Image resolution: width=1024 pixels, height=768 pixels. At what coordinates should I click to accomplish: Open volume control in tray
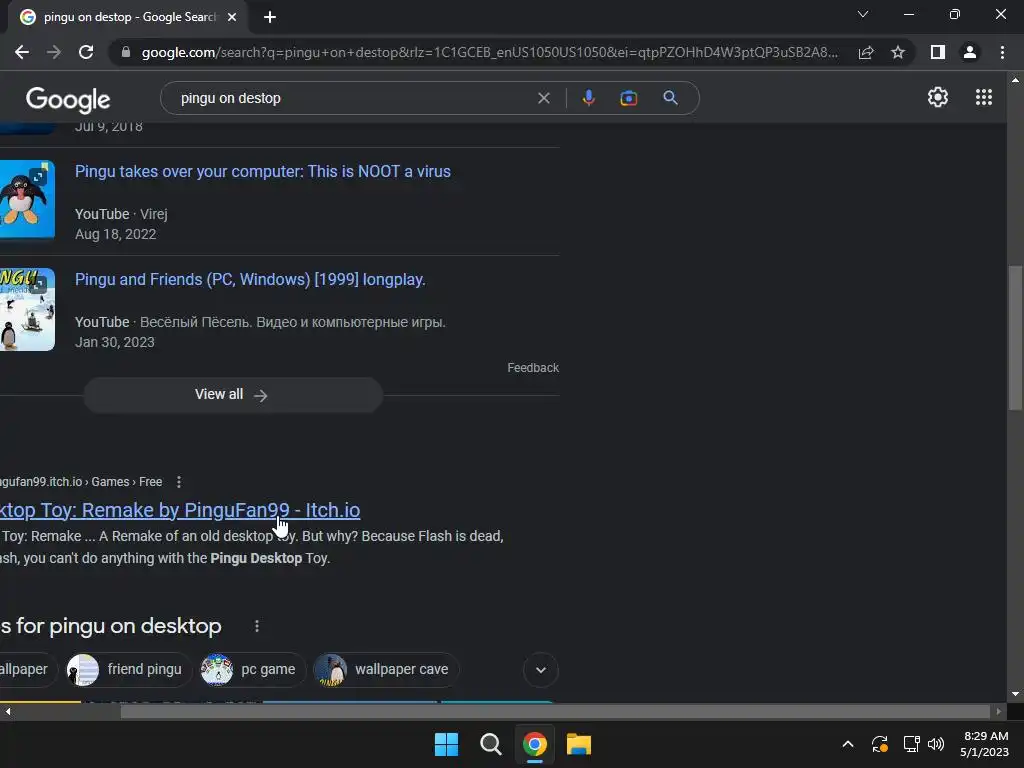pyautogui.click(x=936, y=744)
